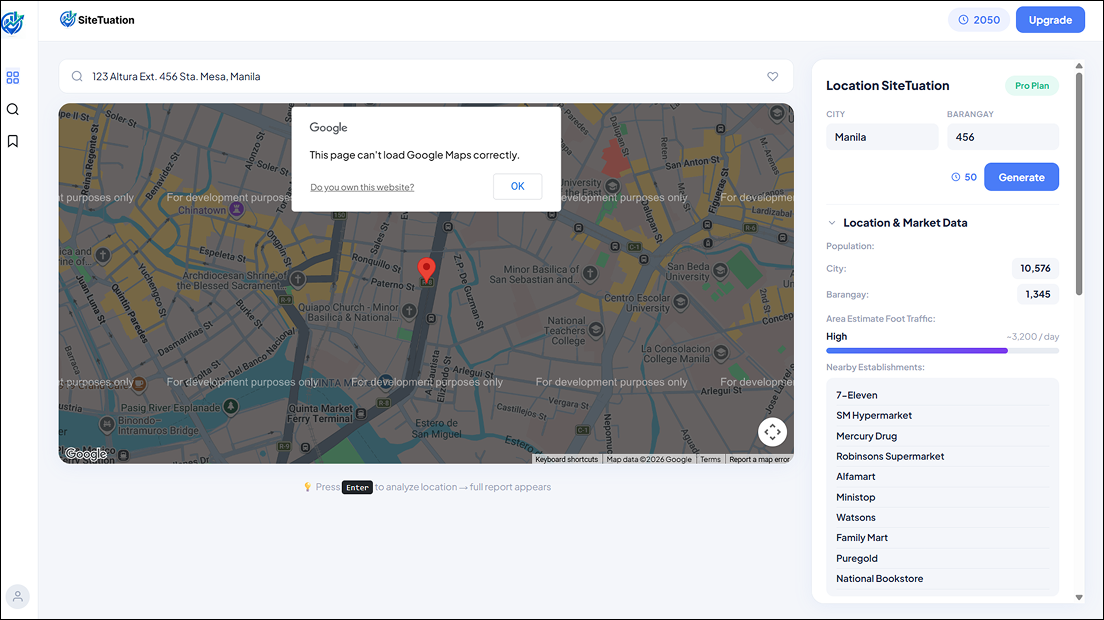Click the SiteTuation logo in header
The width and height of the screenshot is (1104, 620).
click(x=97, y=20)
